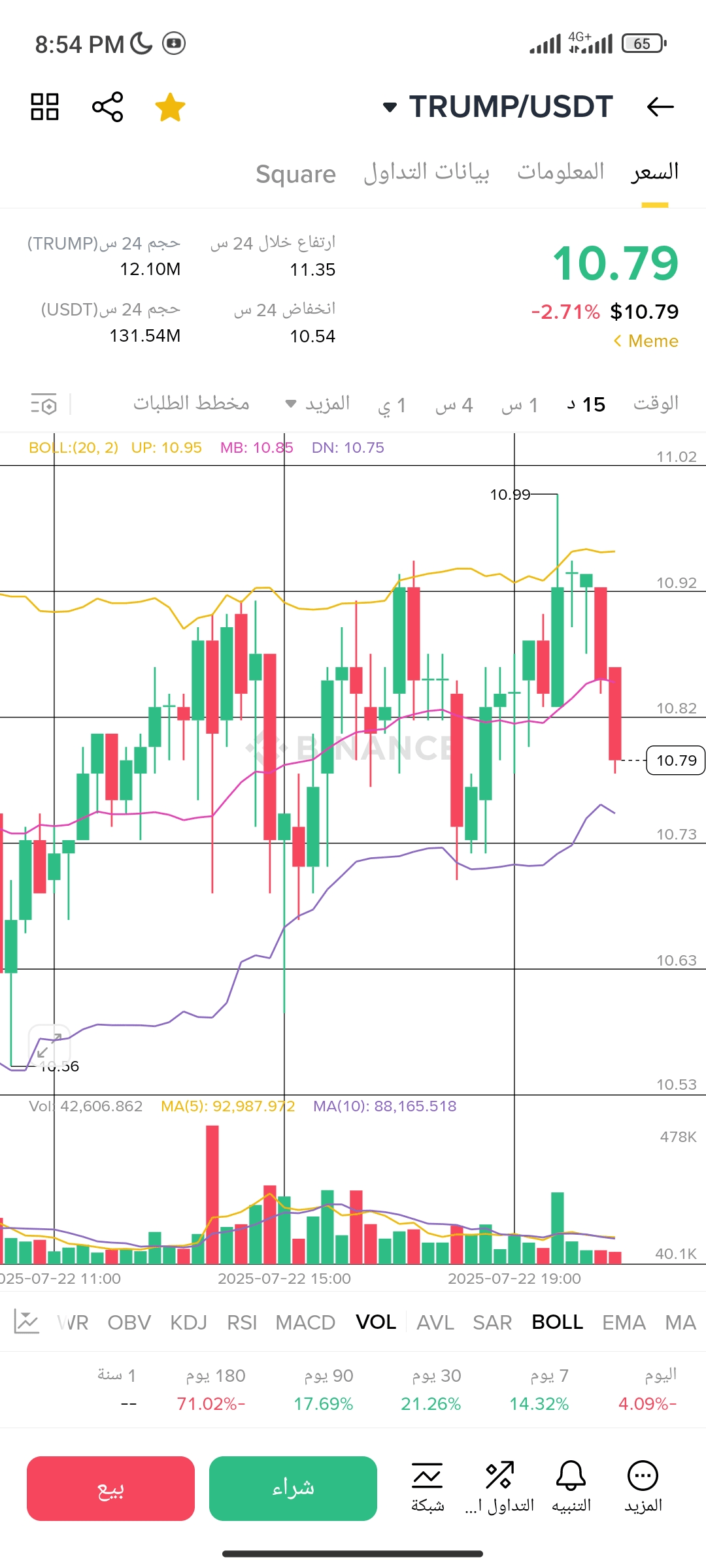Select the 4 س interval
Viewport: 706px width, 1568px height.
click(454, 405)
